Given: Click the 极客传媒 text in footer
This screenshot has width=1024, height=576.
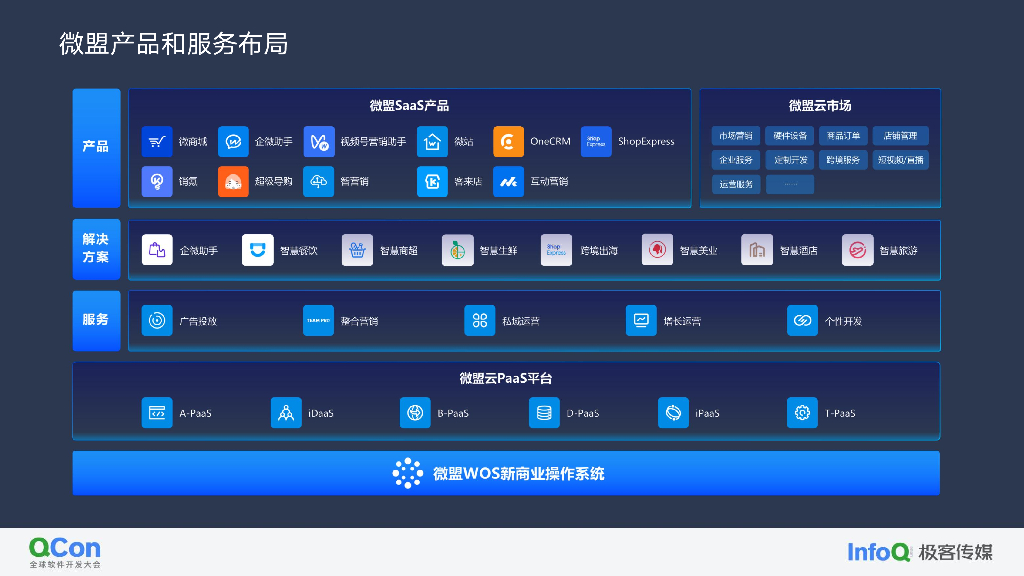Looking at the screenshot, I should point(955,552).
